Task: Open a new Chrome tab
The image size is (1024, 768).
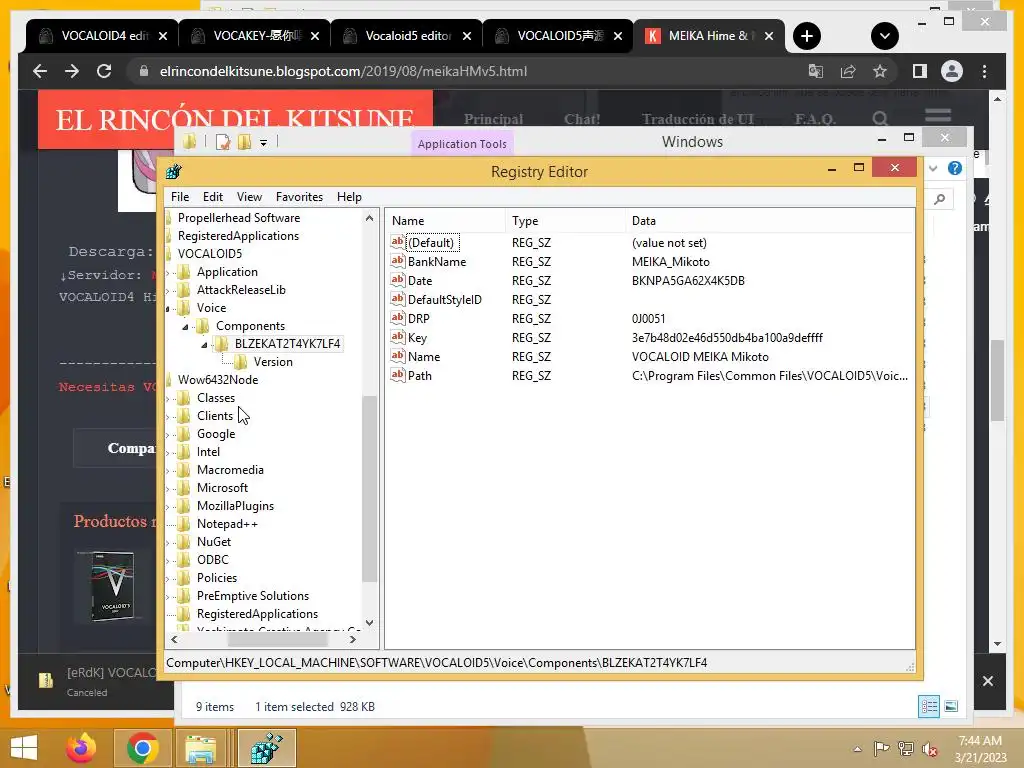Action: [807, 36]
